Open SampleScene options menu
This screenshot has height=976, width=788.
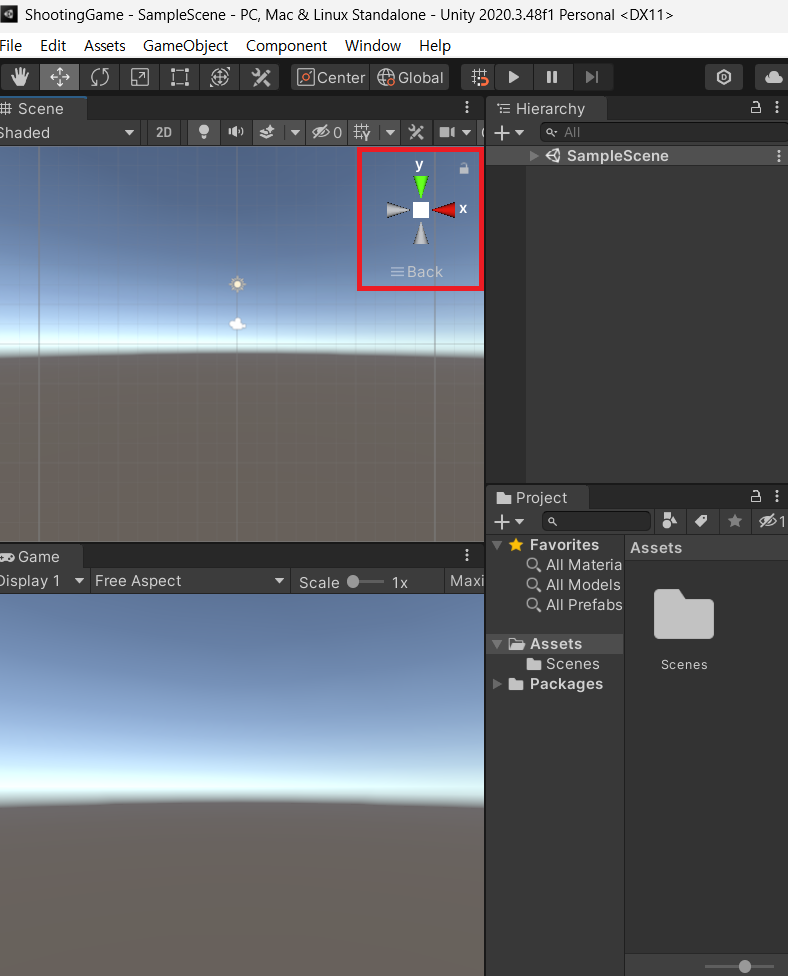[x=779, y=156]
